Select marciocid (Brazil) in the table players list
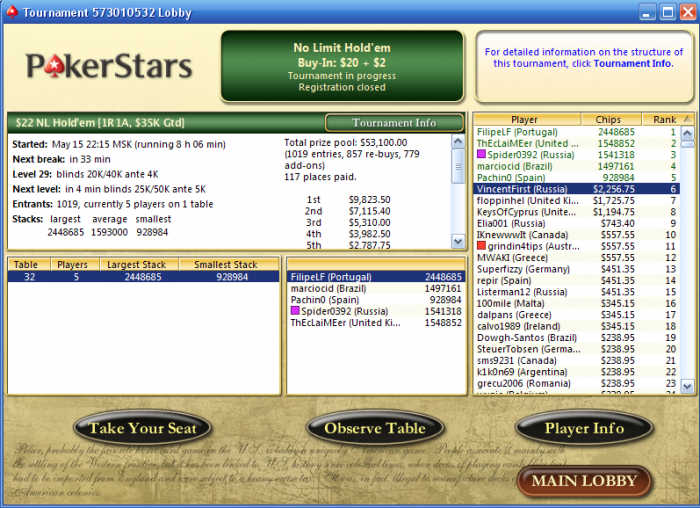The image size is (700, 508). 375,288
